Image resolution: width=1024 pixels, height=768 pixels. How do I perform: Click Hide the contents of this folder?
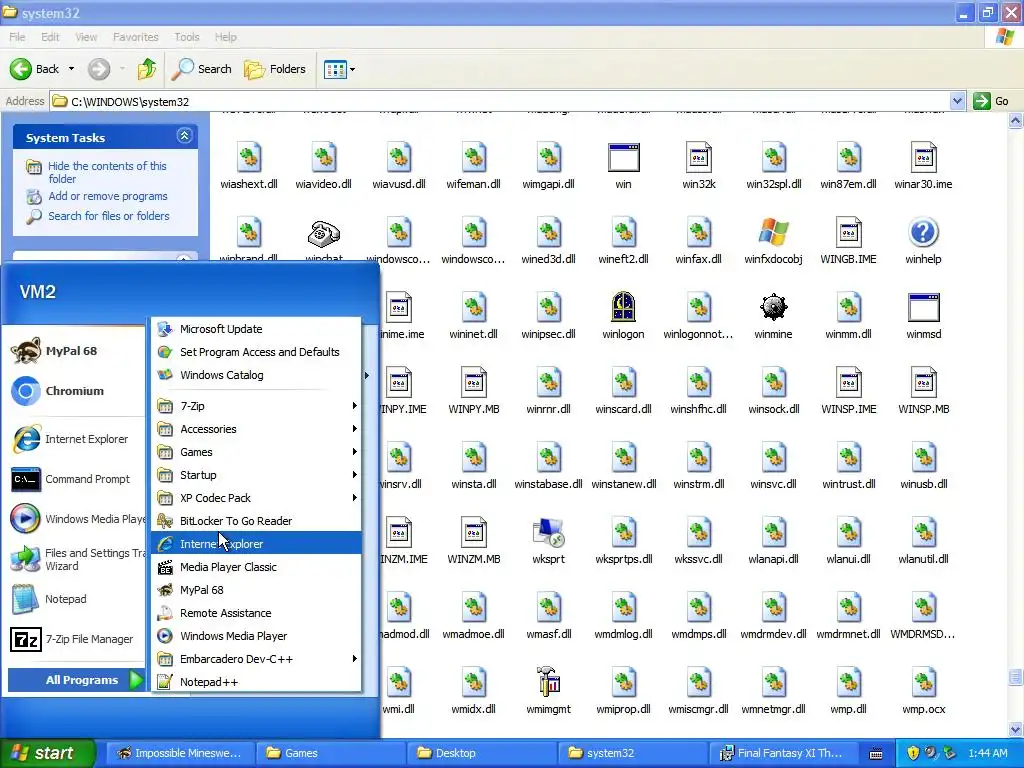click(107, 172)
